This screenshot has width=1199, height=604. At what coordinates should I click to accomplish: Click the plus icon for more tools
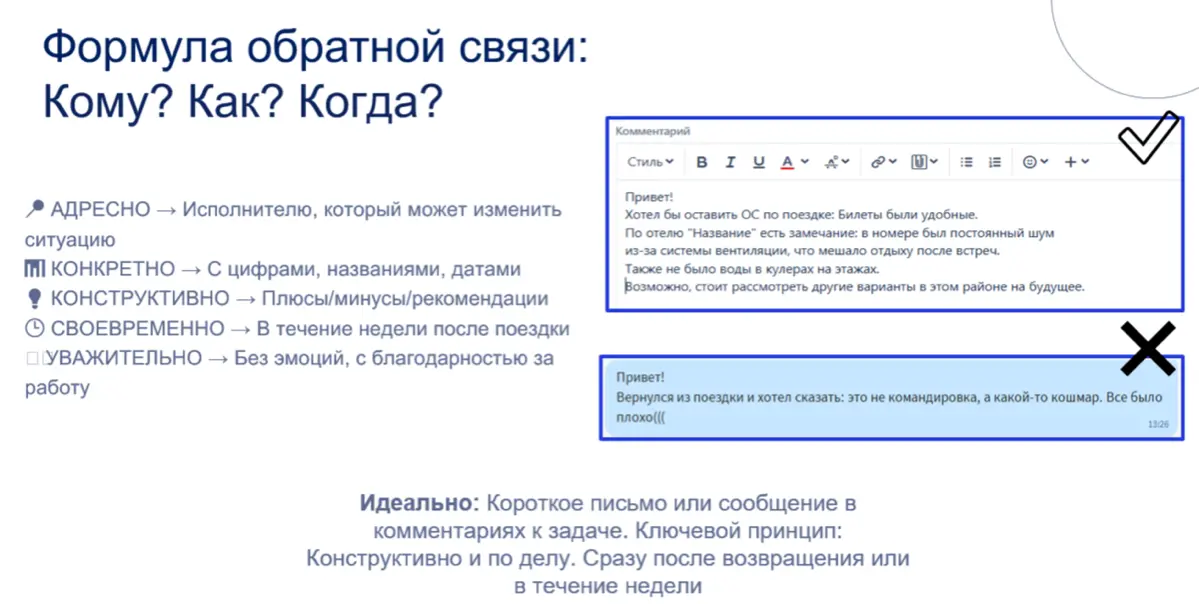pos(1071,161)
